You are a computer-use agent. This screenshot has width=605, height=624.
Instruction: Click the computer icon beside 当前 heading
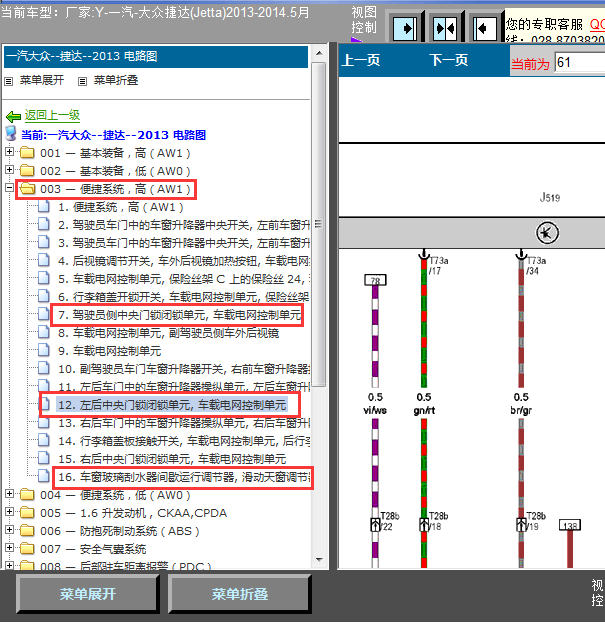[x=12, y=134]
